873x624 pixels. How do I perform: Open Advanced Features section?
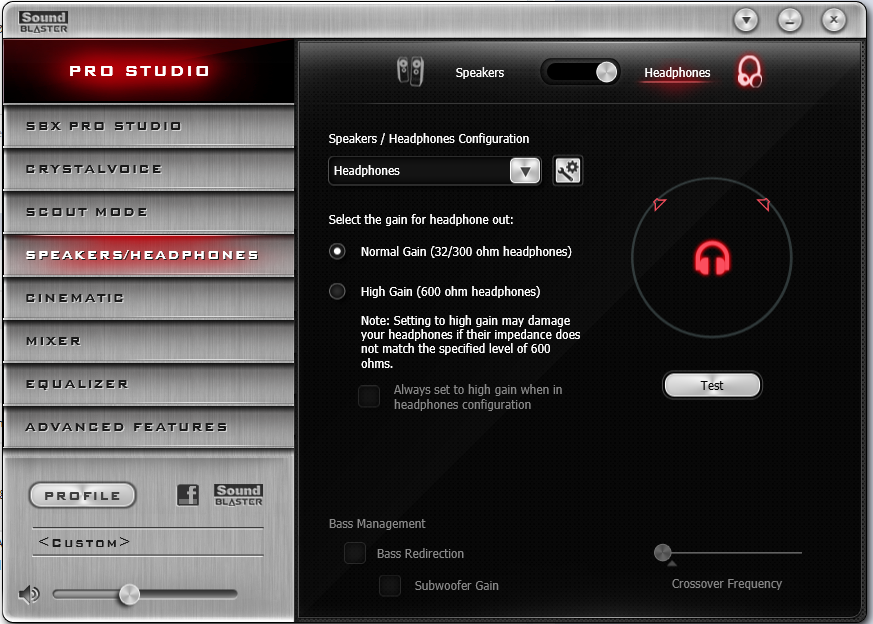(149, 427)
